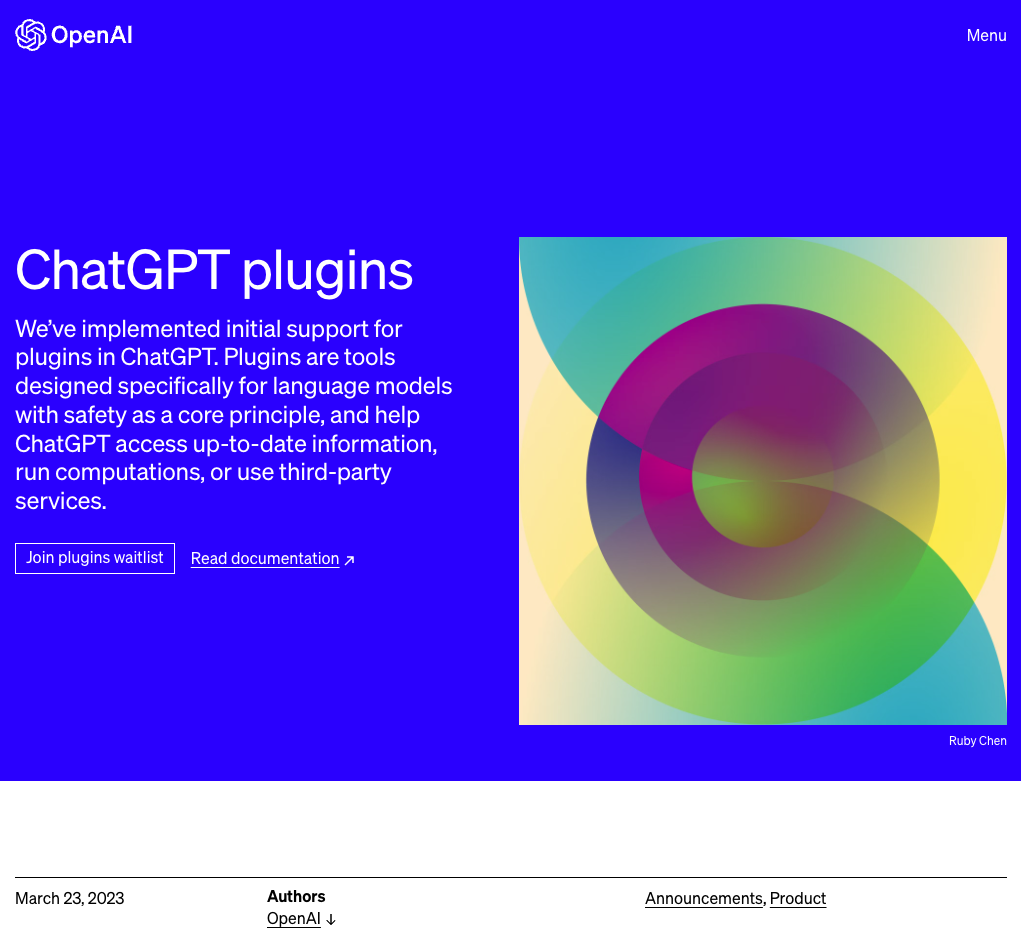Image resolution: width=1021 pixels, height=938 pixels.
Task: Open the Menu in the header
Action: [986, 35]
